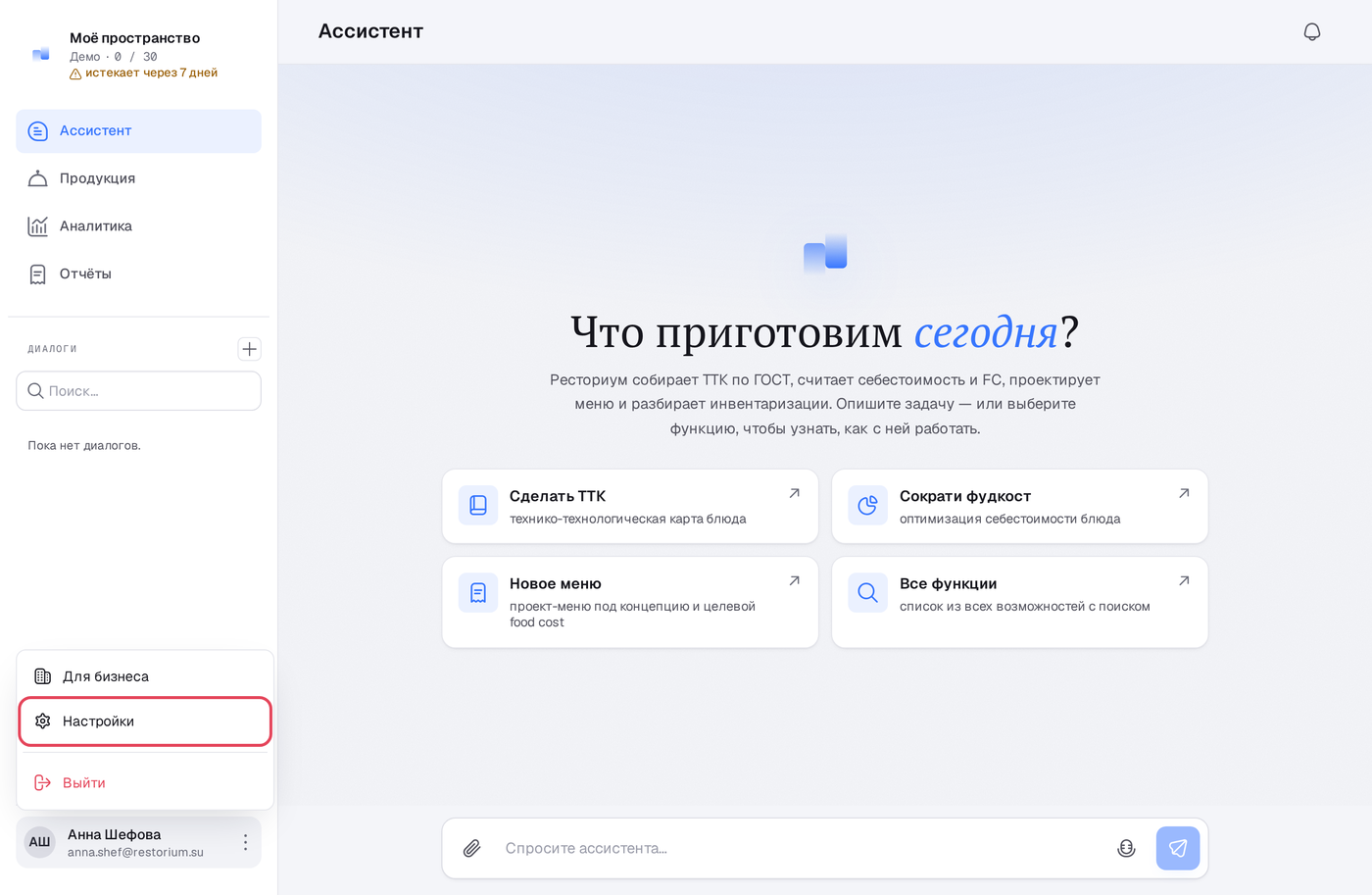
Task: Open the Новое меню card
Action: click(630, 602)
